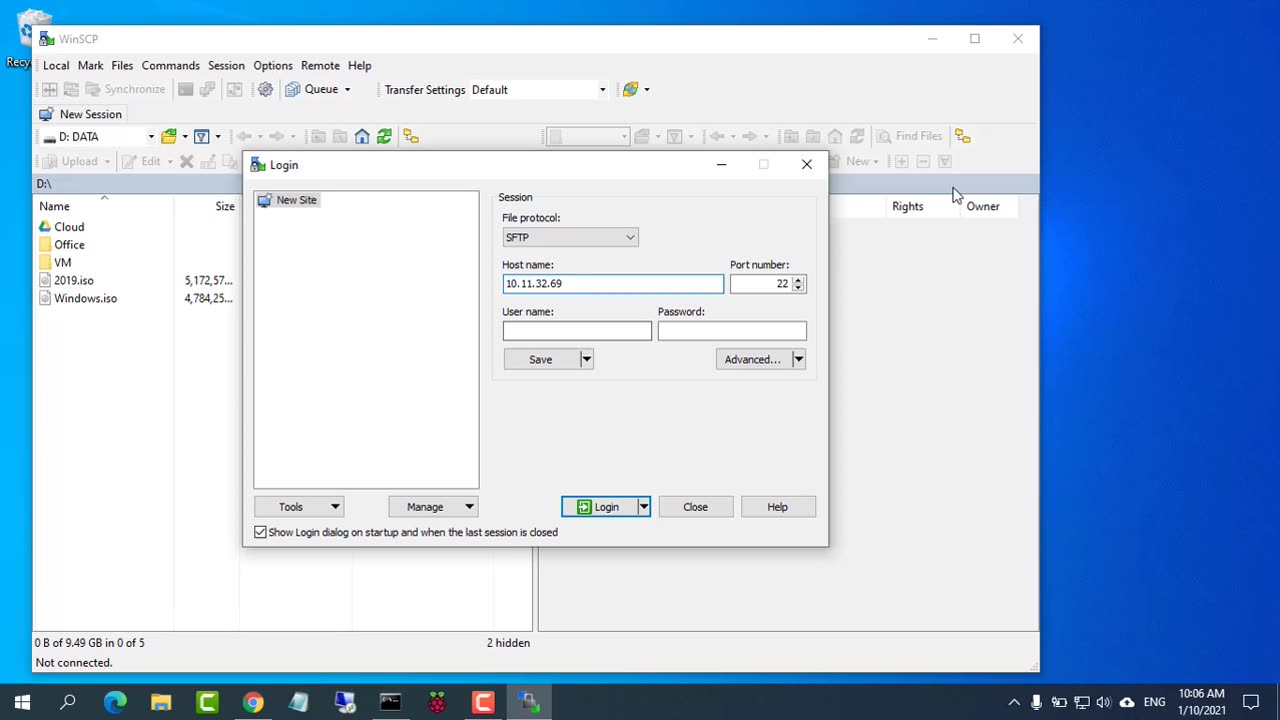Open the Files menu
The width and height of the screenshot is (1280, 720).
122,65
